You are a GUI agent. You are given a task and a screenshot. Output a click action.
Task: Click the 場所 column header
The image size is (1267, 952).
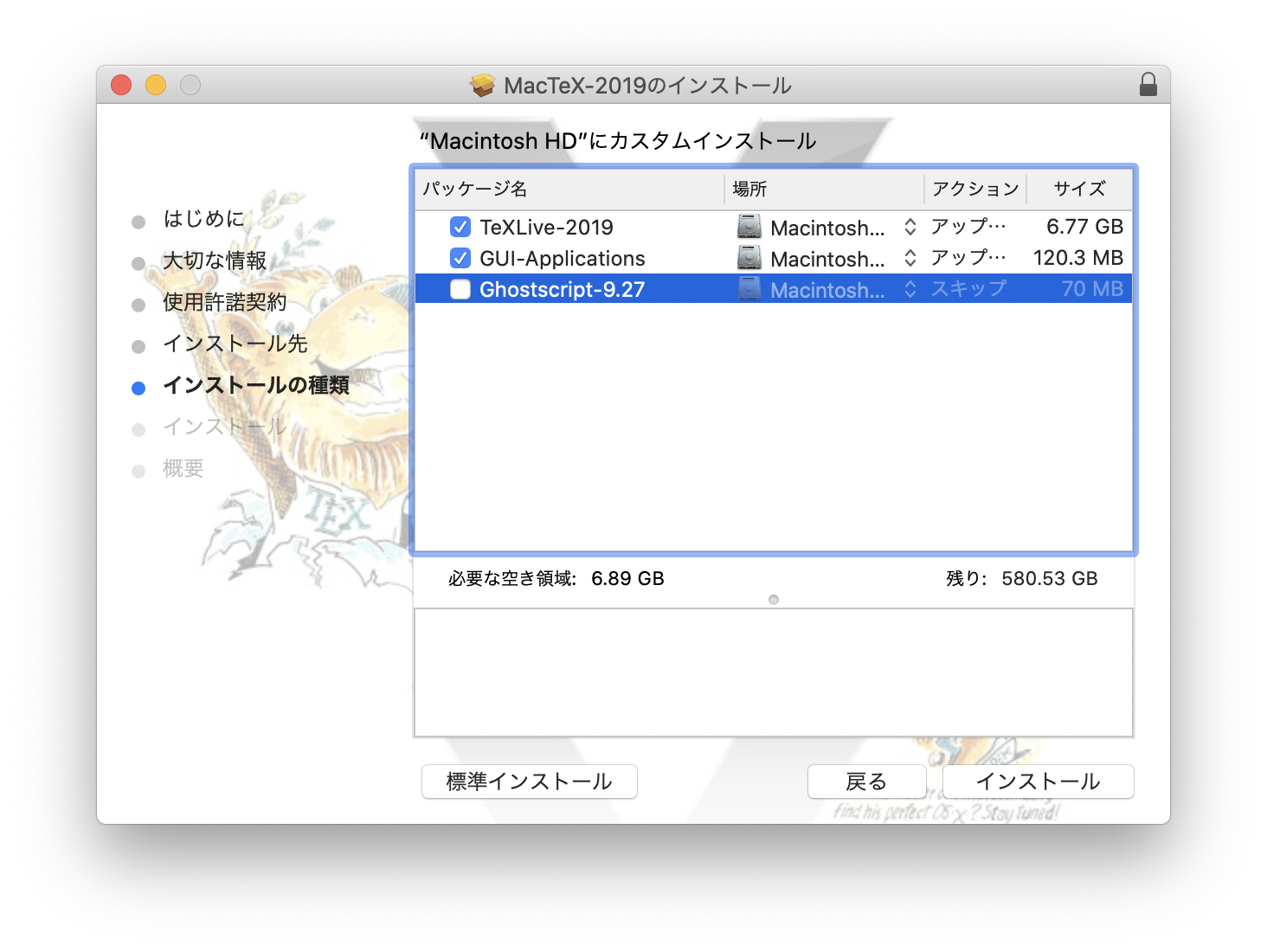(x=824, y=189)
